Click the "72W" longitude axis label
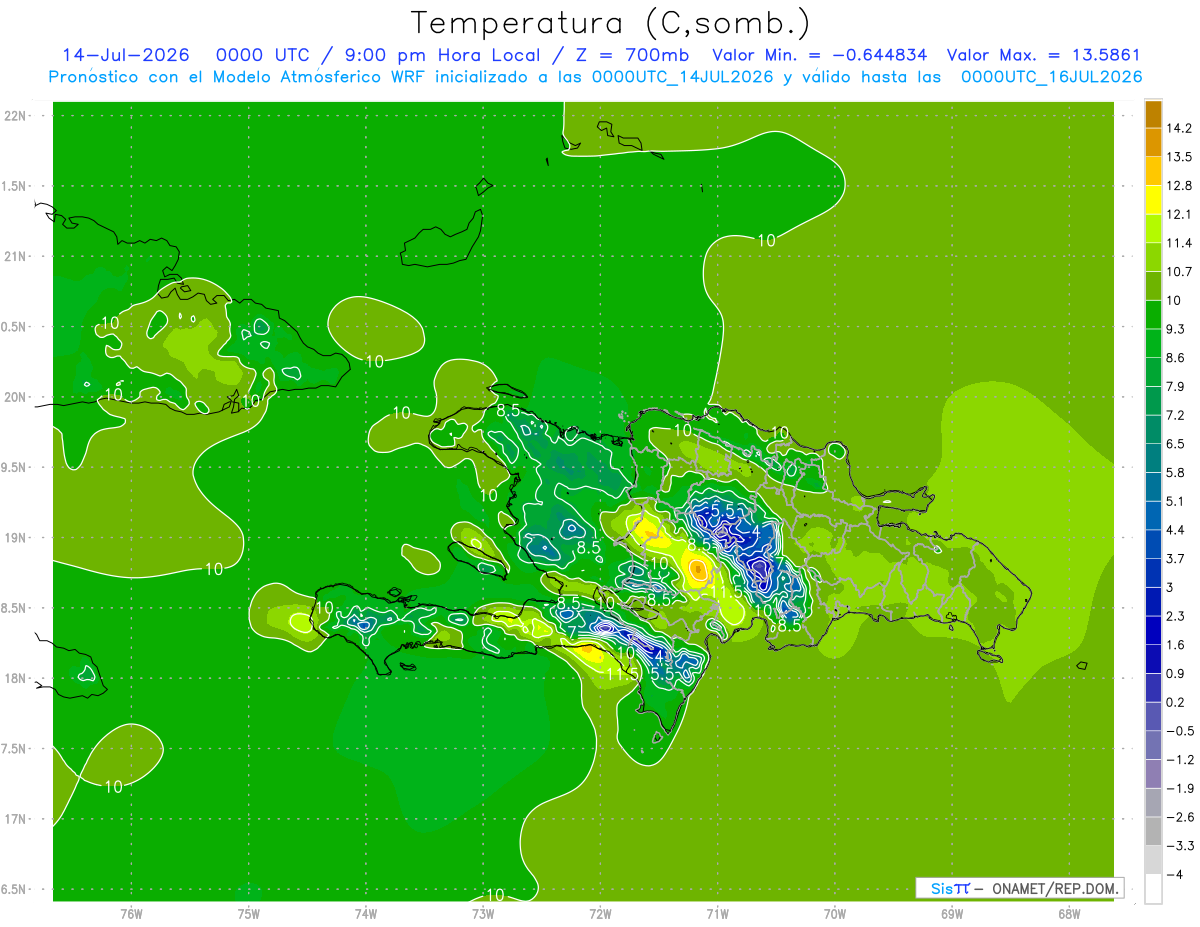 pyautogui.click(x=600, y=914)
